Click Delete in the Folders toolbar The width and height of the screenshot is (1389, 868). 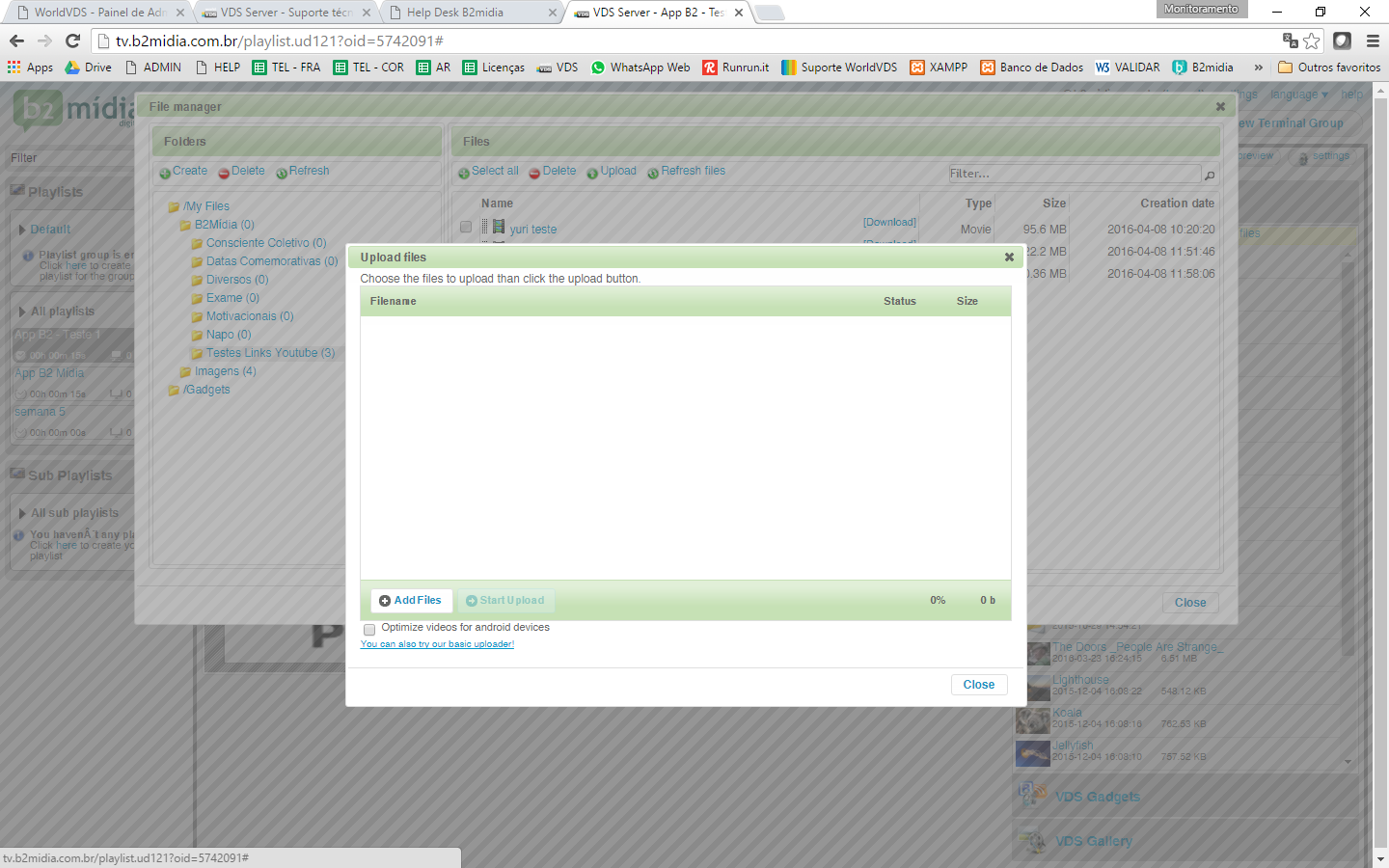242,172
